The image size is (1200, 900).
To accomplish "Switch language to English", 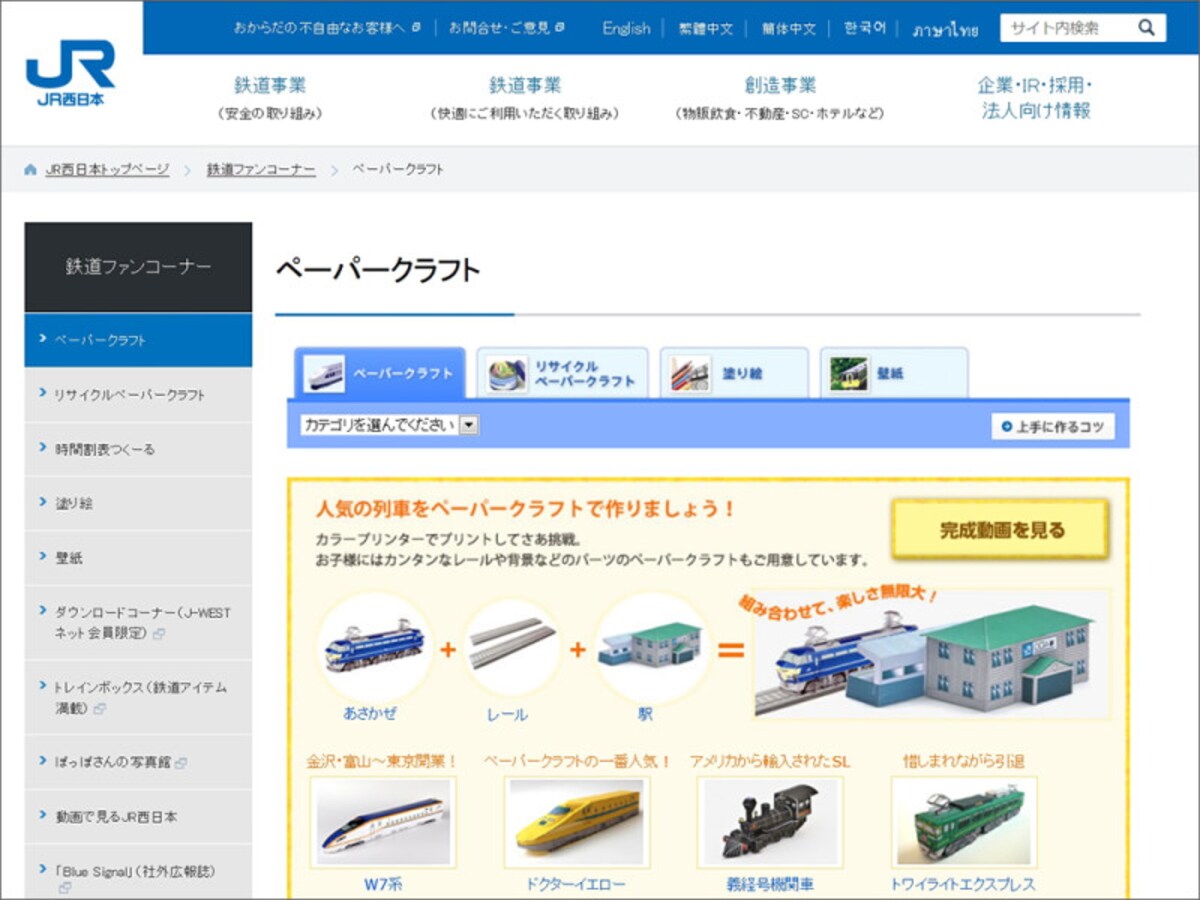I will 626,28.
